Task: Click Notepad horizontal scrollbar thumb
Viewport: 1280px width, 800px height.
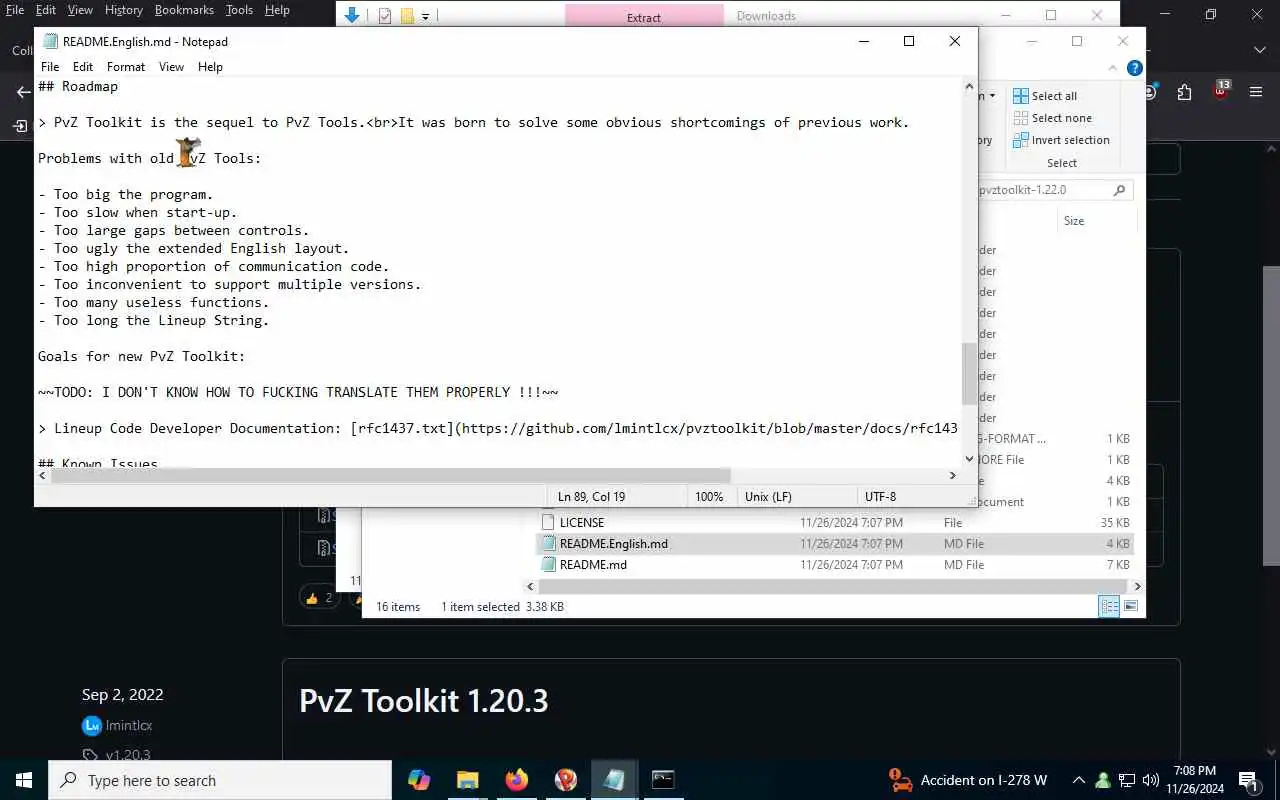Action: (390, 476)
